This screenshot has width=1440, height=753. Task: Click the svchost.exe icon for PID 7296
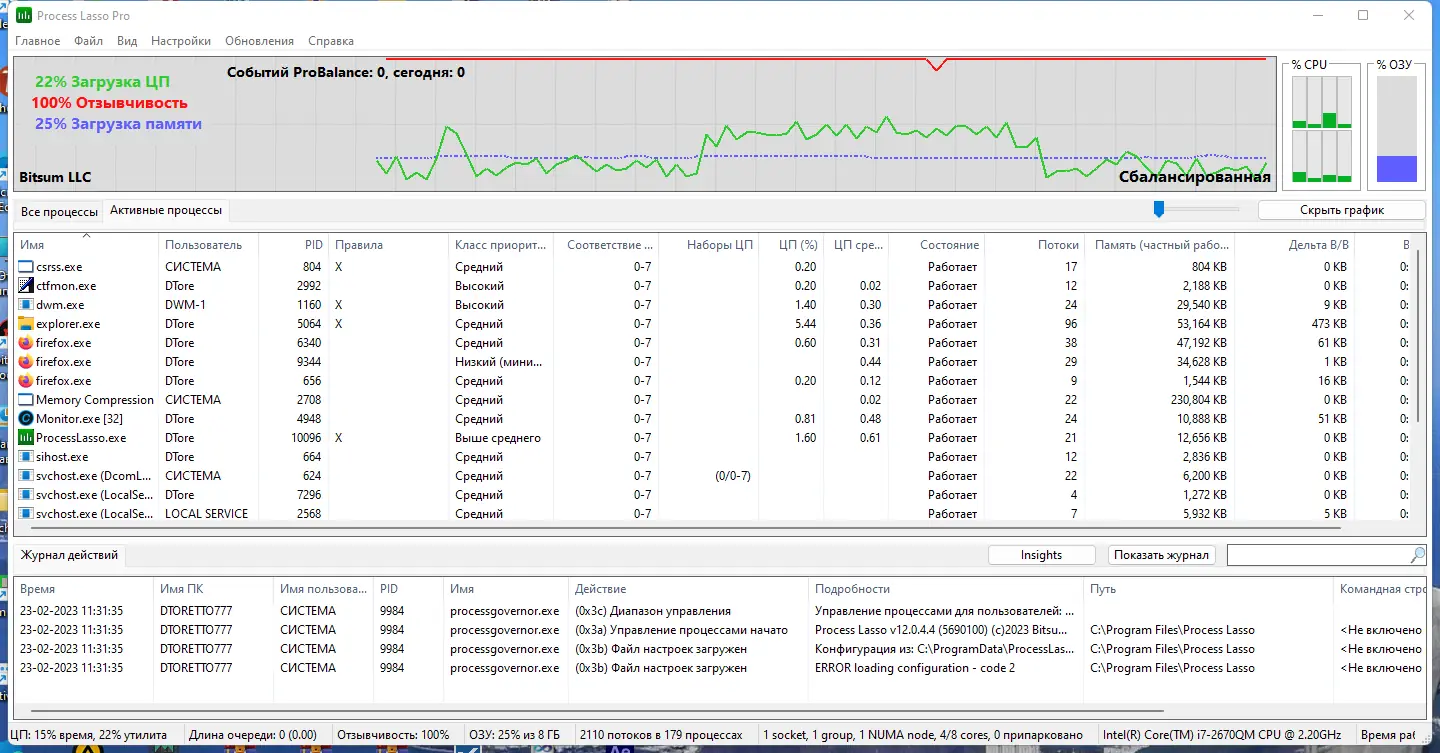click(x=26, y=495)
